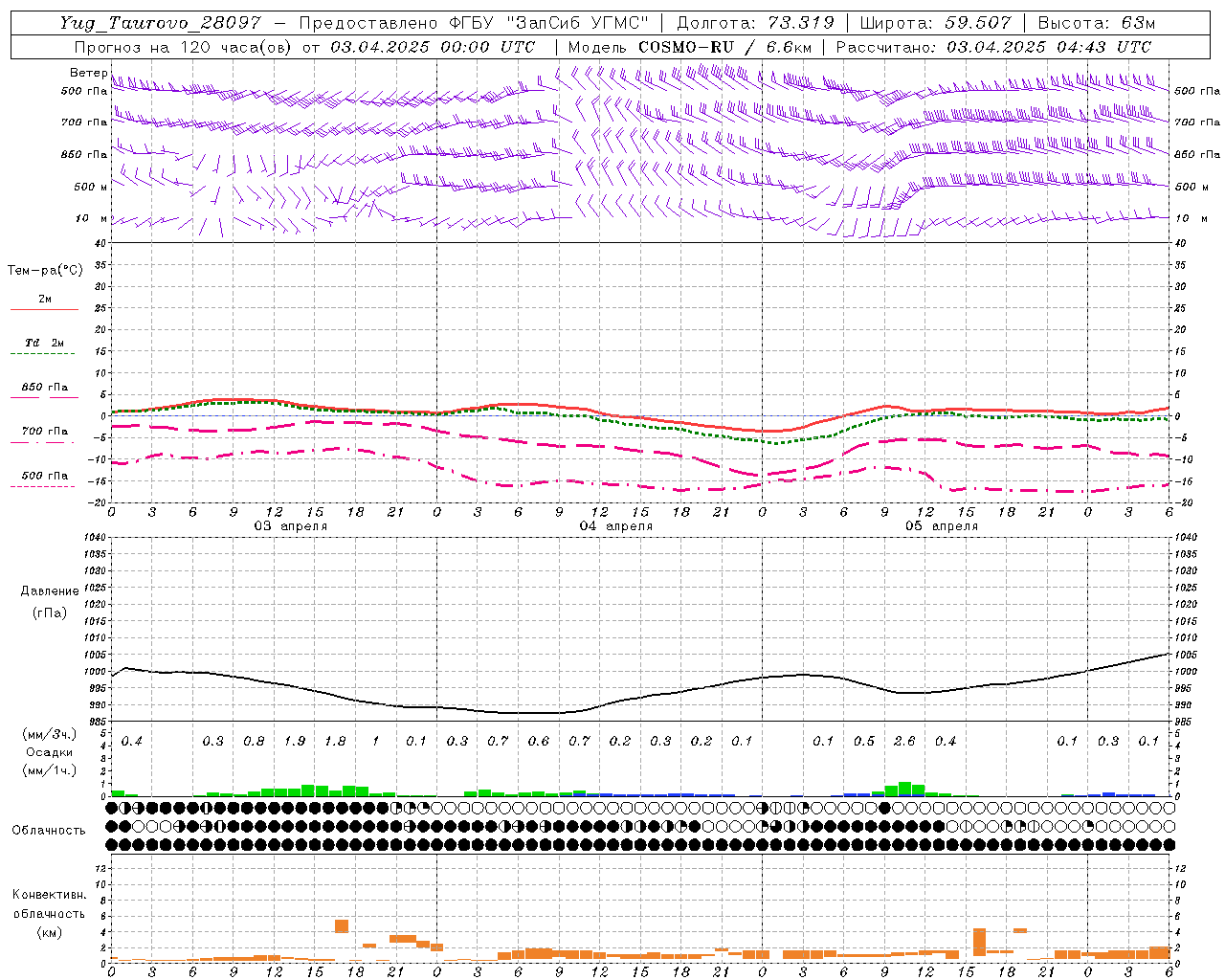The image size is (1225, 980).
Task: Click the 'Широта: 59.507' latitude field
Action: pyautogui.click(x=936, y=23)
